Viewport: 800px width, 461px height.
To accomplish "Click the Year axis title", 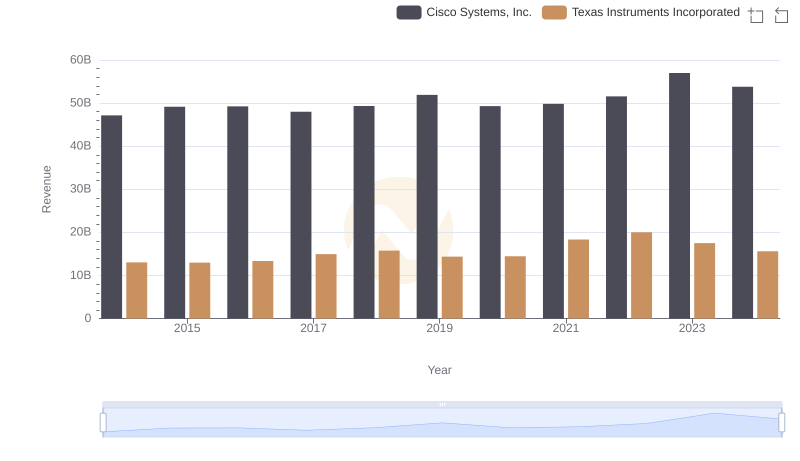I will 439,370.
